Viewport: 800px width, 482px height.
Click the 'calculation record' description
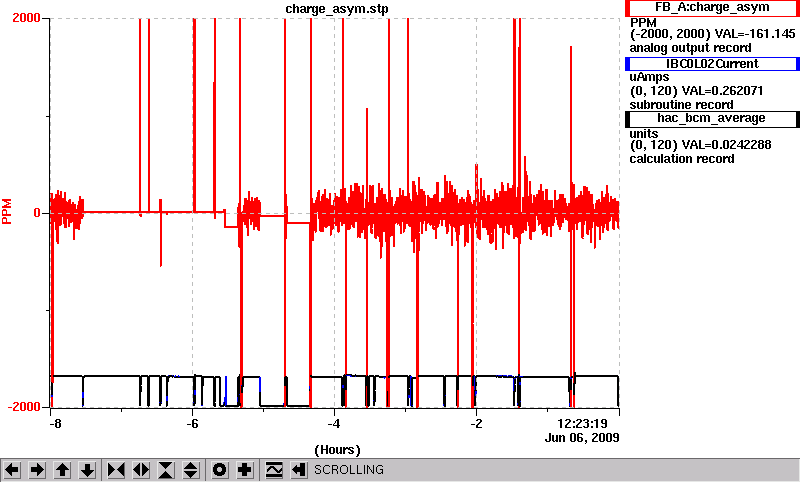pyautogui.click(x=682, y=159)
